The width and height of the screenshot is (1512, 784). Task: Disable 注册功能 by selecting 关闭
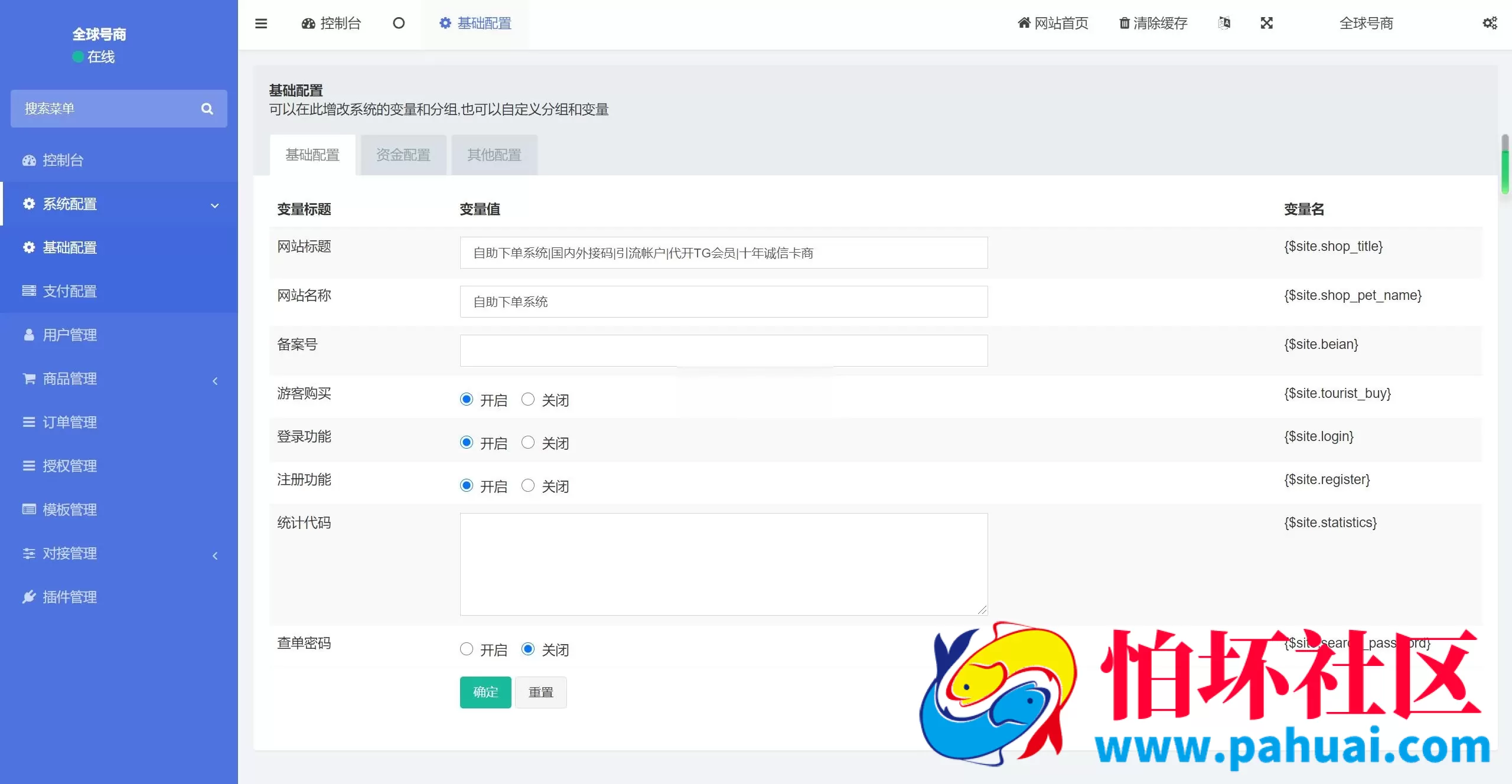click(528, 485)
